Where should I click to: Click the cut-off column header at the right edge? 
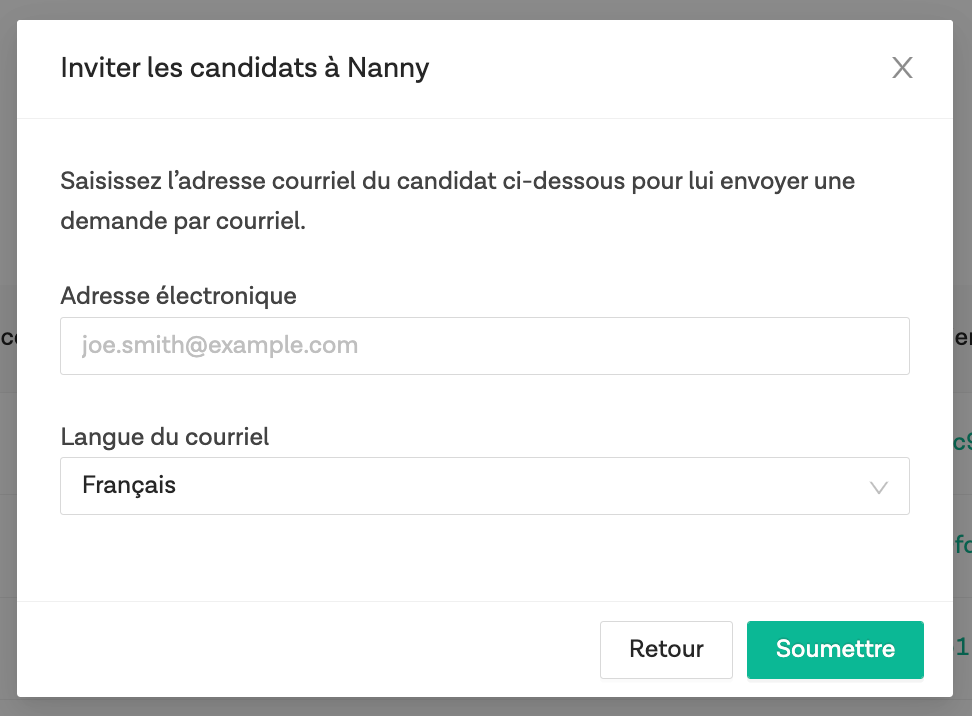(x=963, y=338)
